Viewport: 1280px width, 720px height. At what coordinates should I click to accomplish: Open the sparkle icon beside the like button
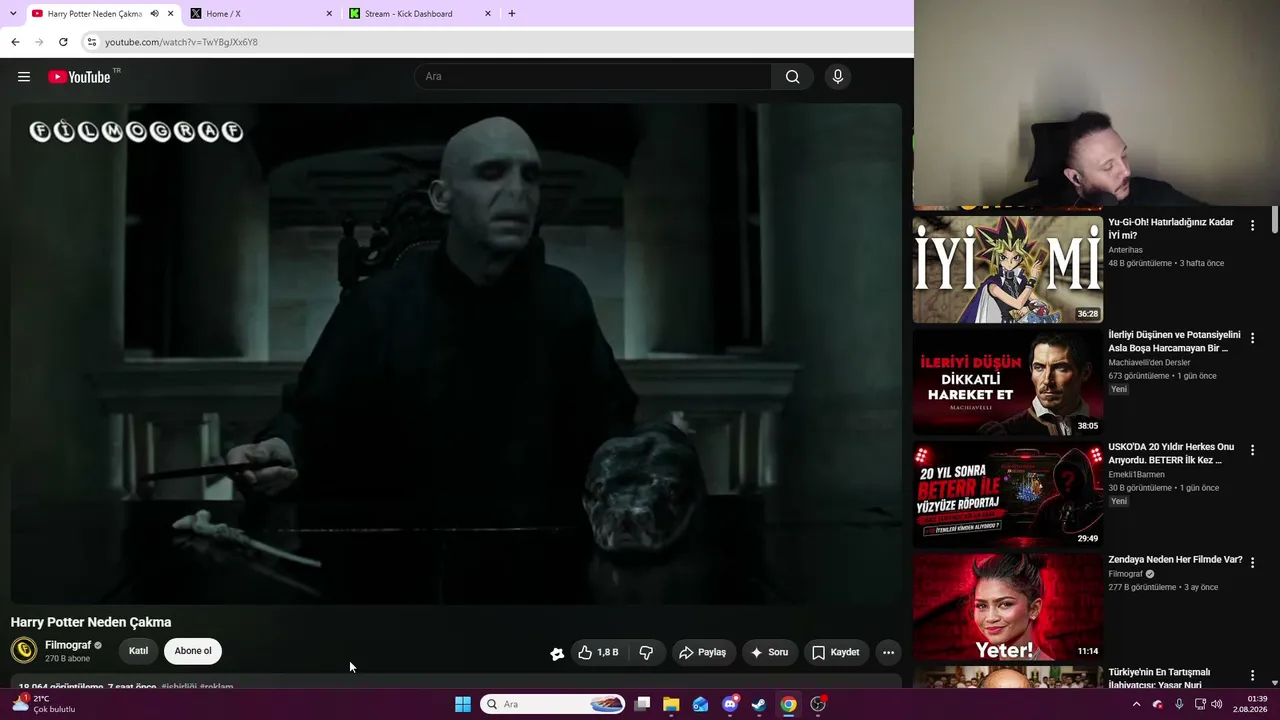click(557, 653)
